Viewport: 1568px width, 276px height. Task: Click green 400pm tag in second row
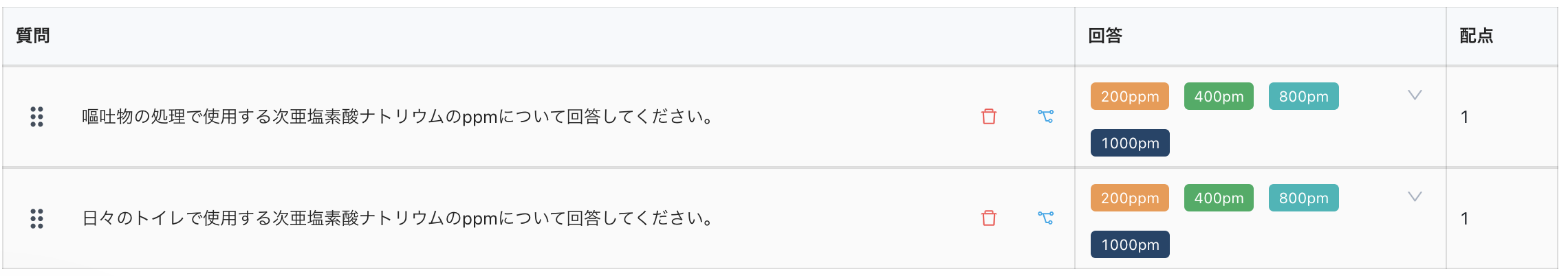tap(1219, 198)
